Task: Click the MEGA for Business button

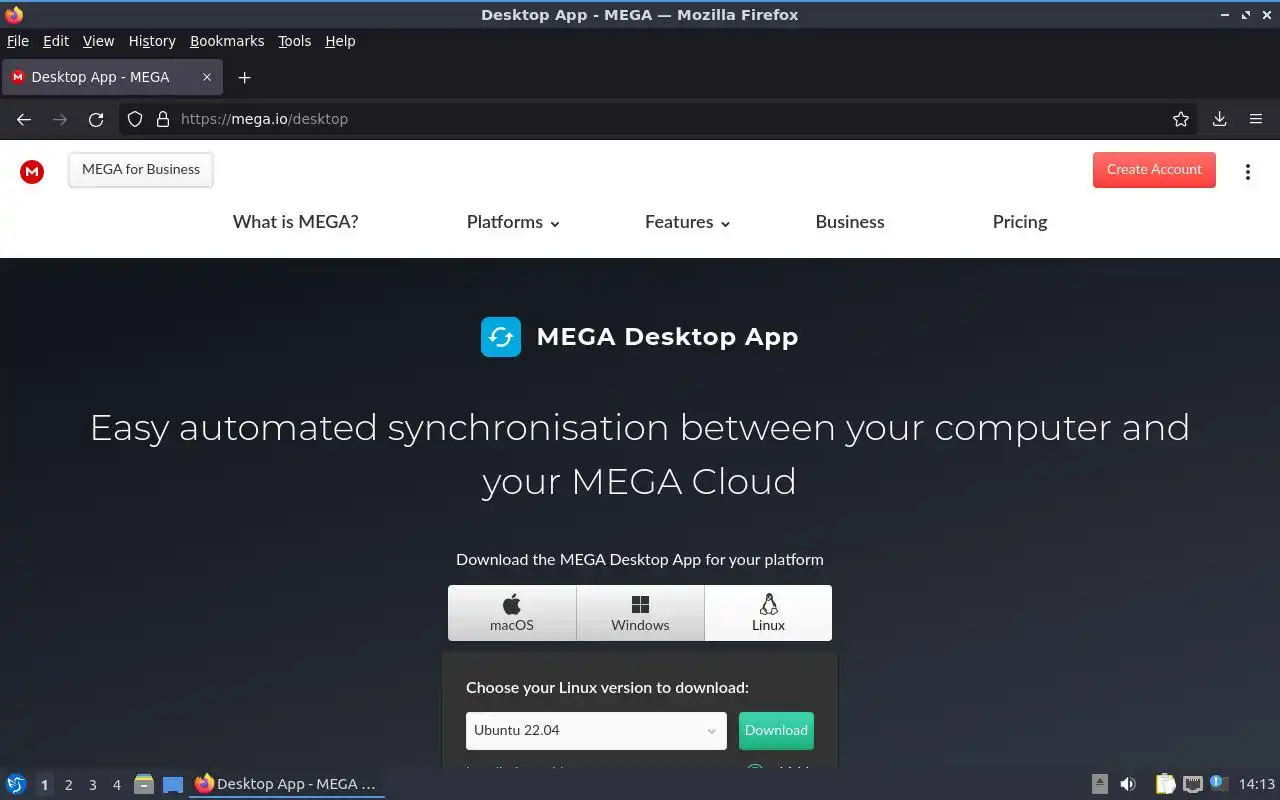Action: point(141,170)
